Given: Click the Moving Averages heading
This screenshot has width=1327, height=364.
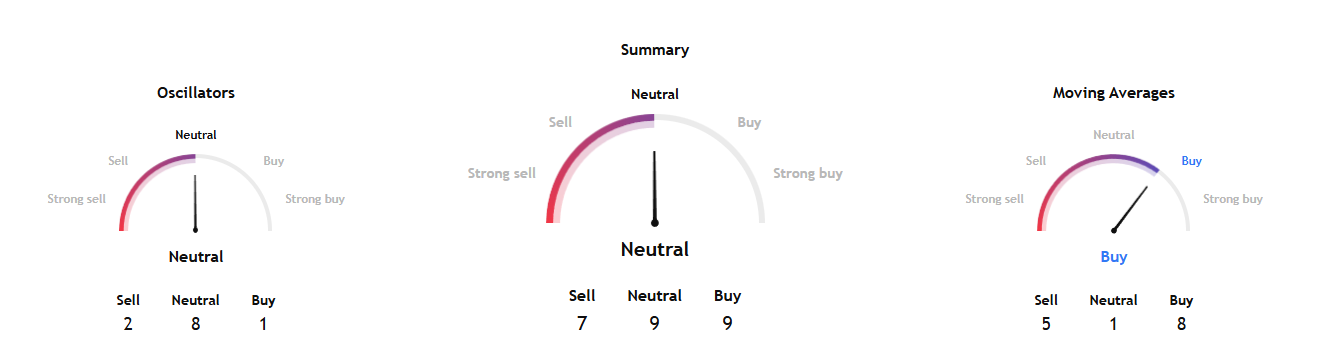Looking at the screenshot, I should [1113, 93].
